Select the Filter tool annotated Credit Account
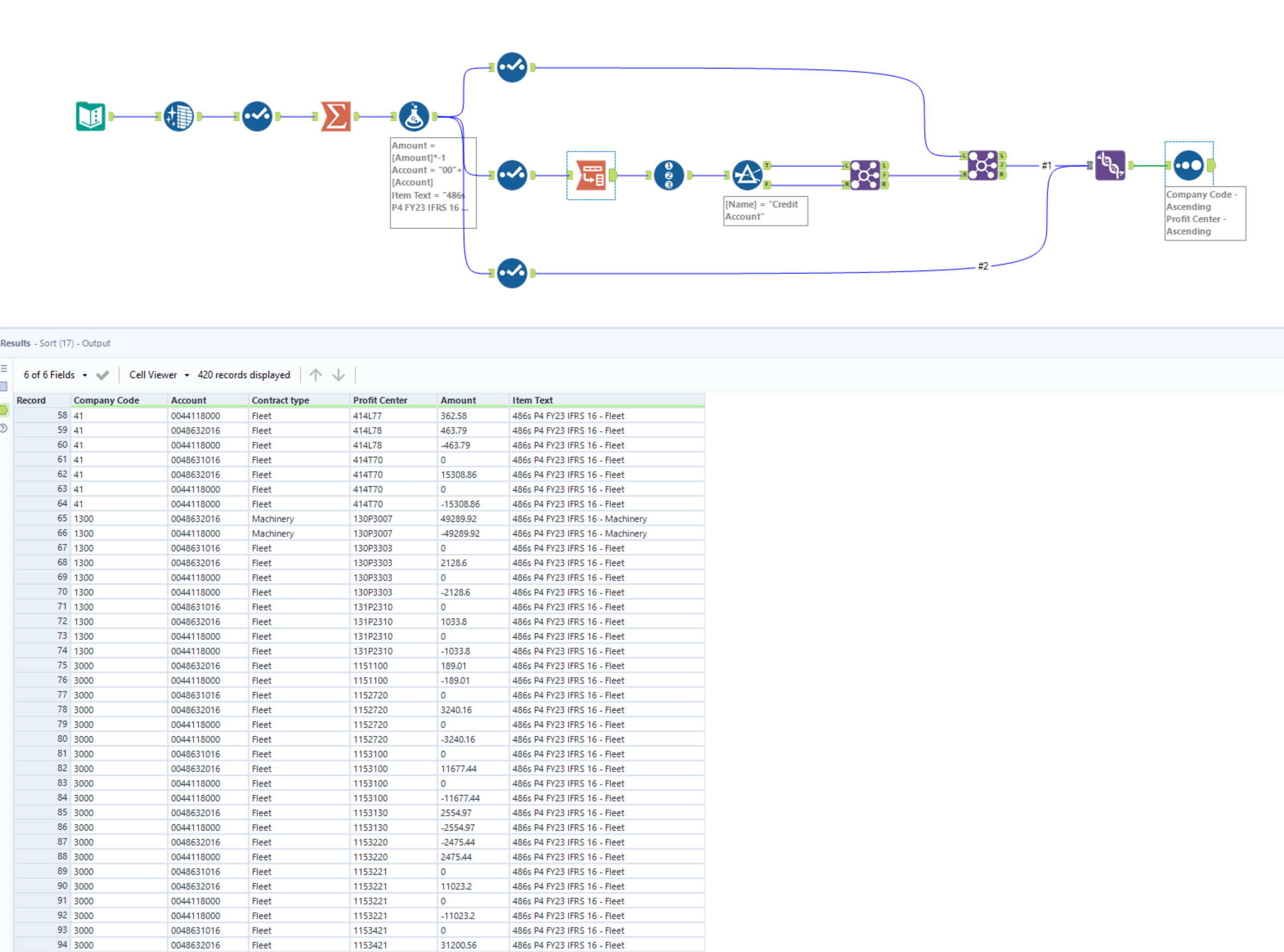This screenshot has width=1284, height=952. [x=747, y=175]
